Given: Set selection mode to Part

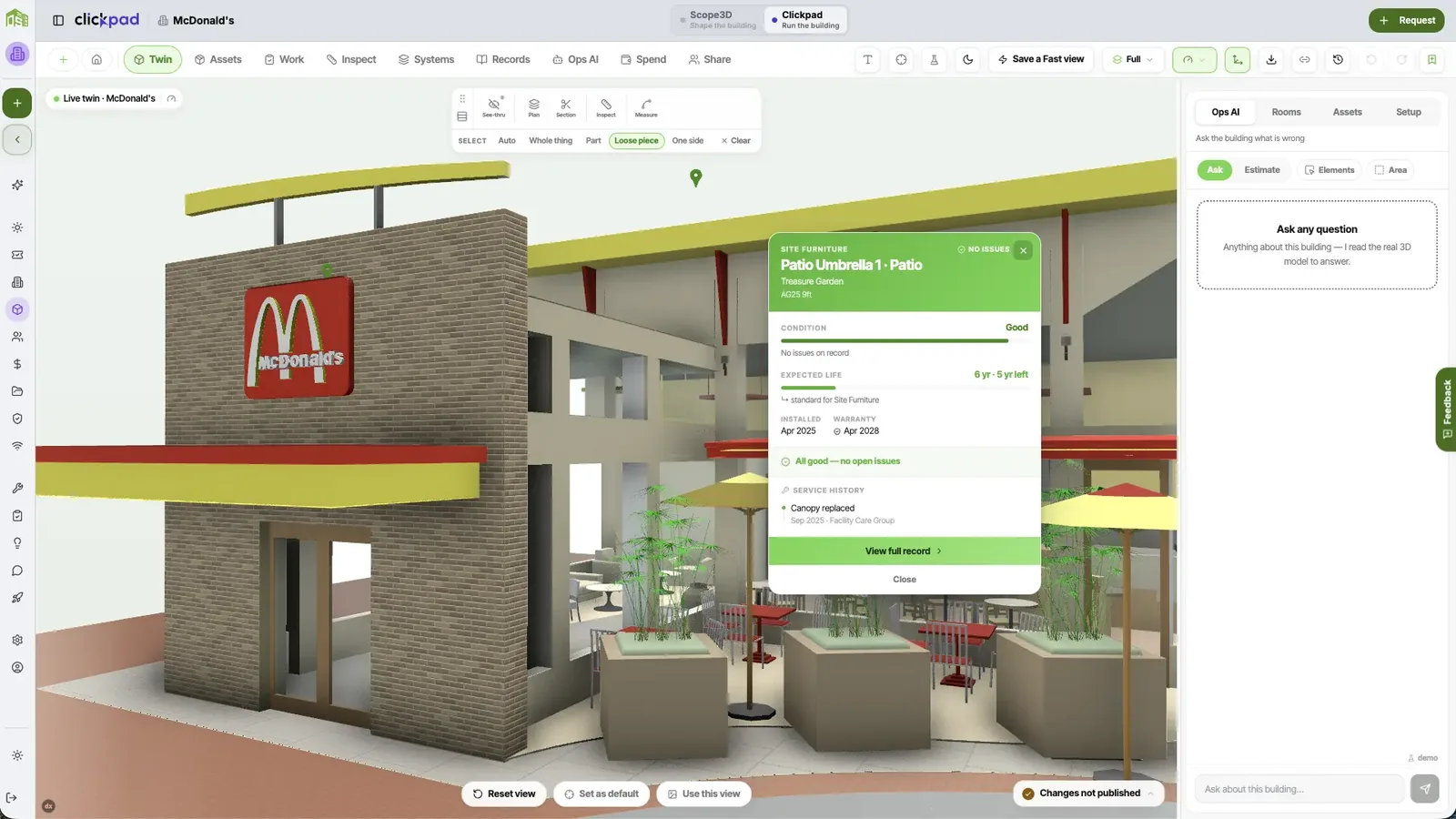Looking at the screenshot, I should pyautogui.click(x=593, y=141).
